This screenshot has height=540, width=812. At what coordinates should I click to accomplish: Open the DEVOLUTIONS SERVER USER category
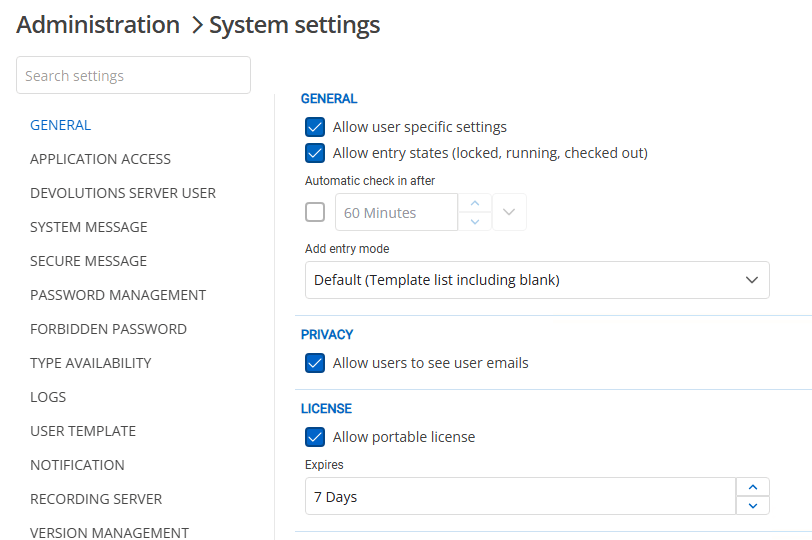coord(123,193)
